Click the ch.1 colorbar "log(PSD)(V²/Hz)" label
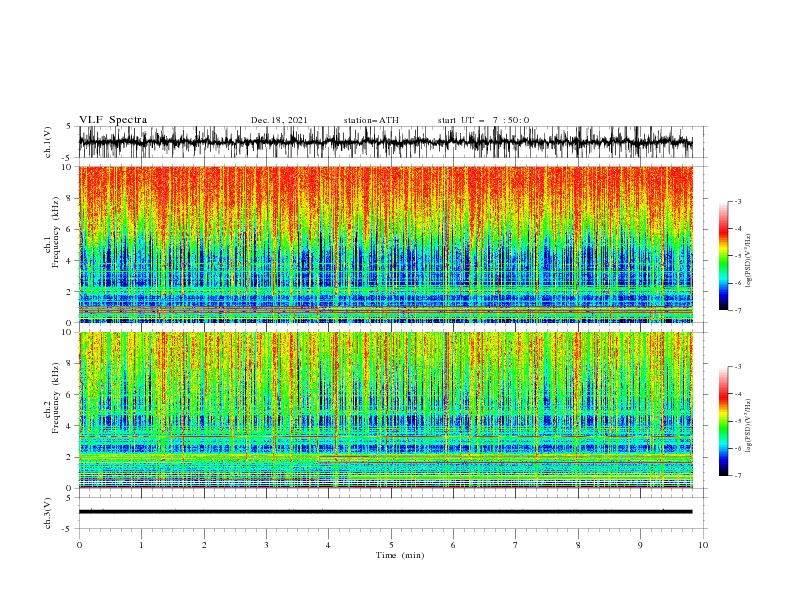This screenshot has width=792, height=612. click(x=748, y=261)
